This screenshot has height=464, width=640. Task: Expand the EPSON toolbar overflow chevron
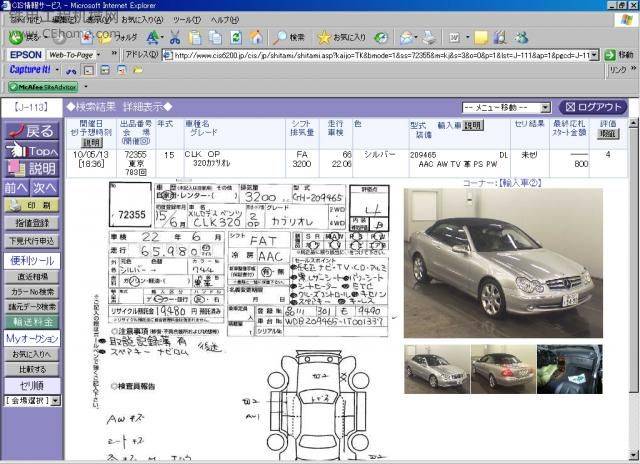pyautogui.click(x=114, y=53)
